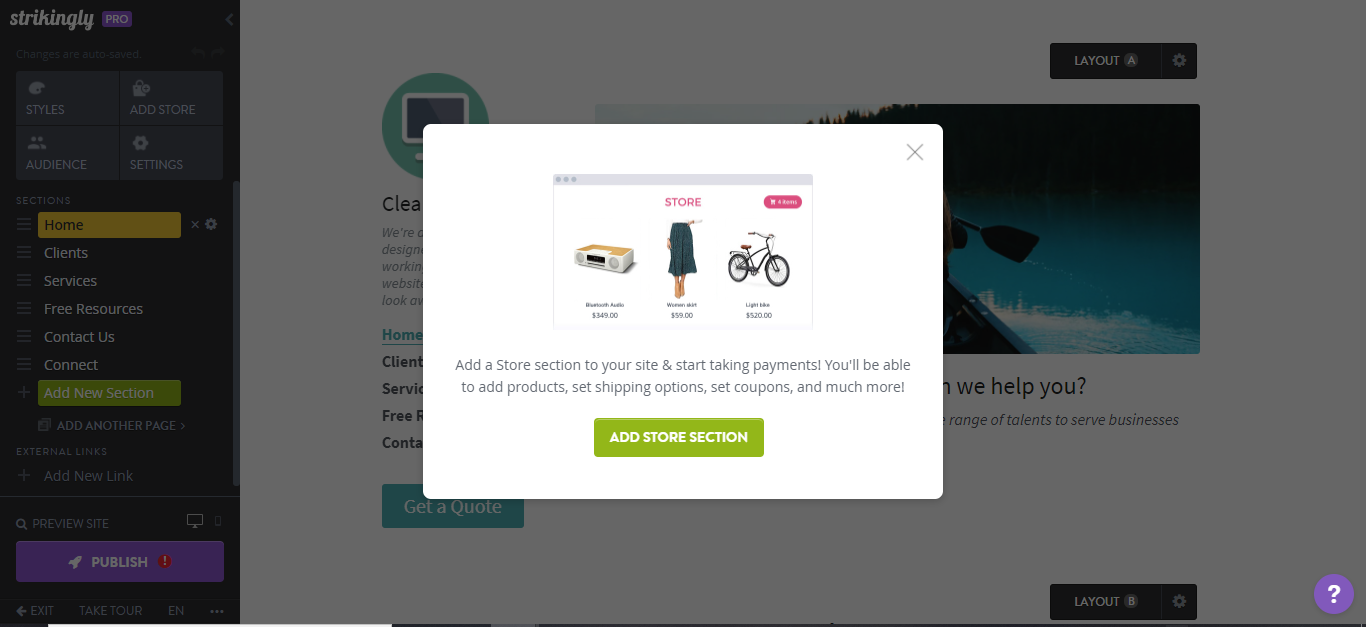The width and height of the screenshot is (1366, 627).
Task: Open the Styles panel
Action: click(x=67, y=98)
